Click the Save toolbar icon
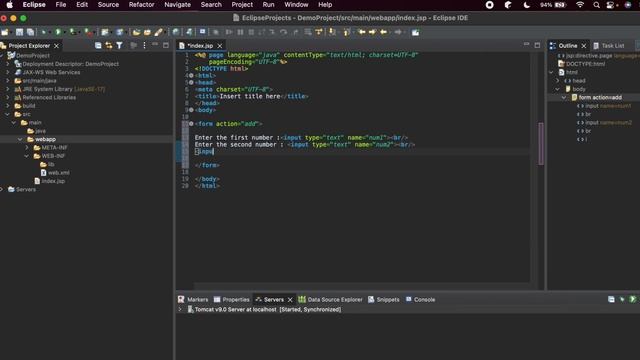 (19, 32)
